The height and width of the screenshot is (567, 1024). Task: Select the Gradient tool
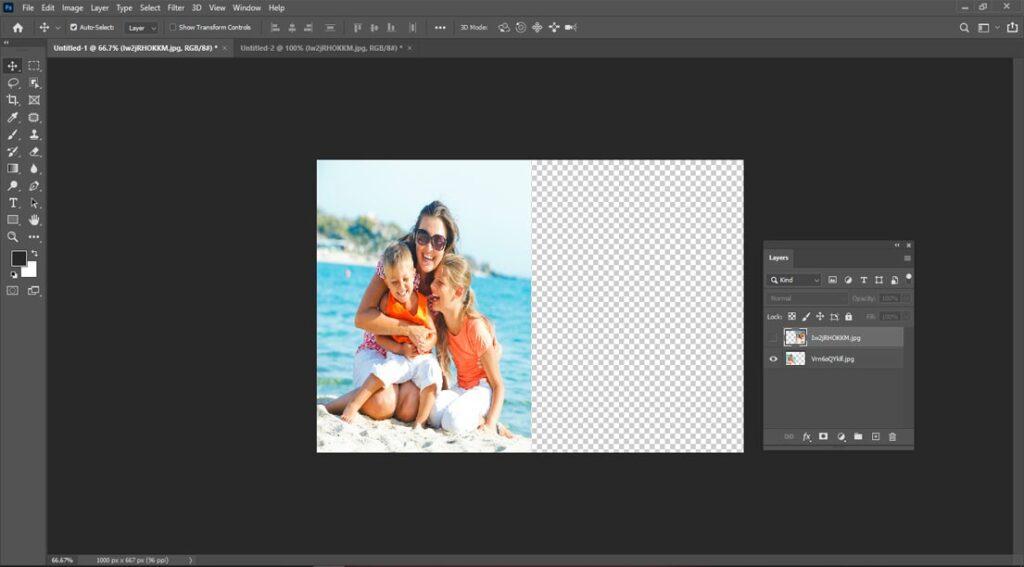coord(12,169)
